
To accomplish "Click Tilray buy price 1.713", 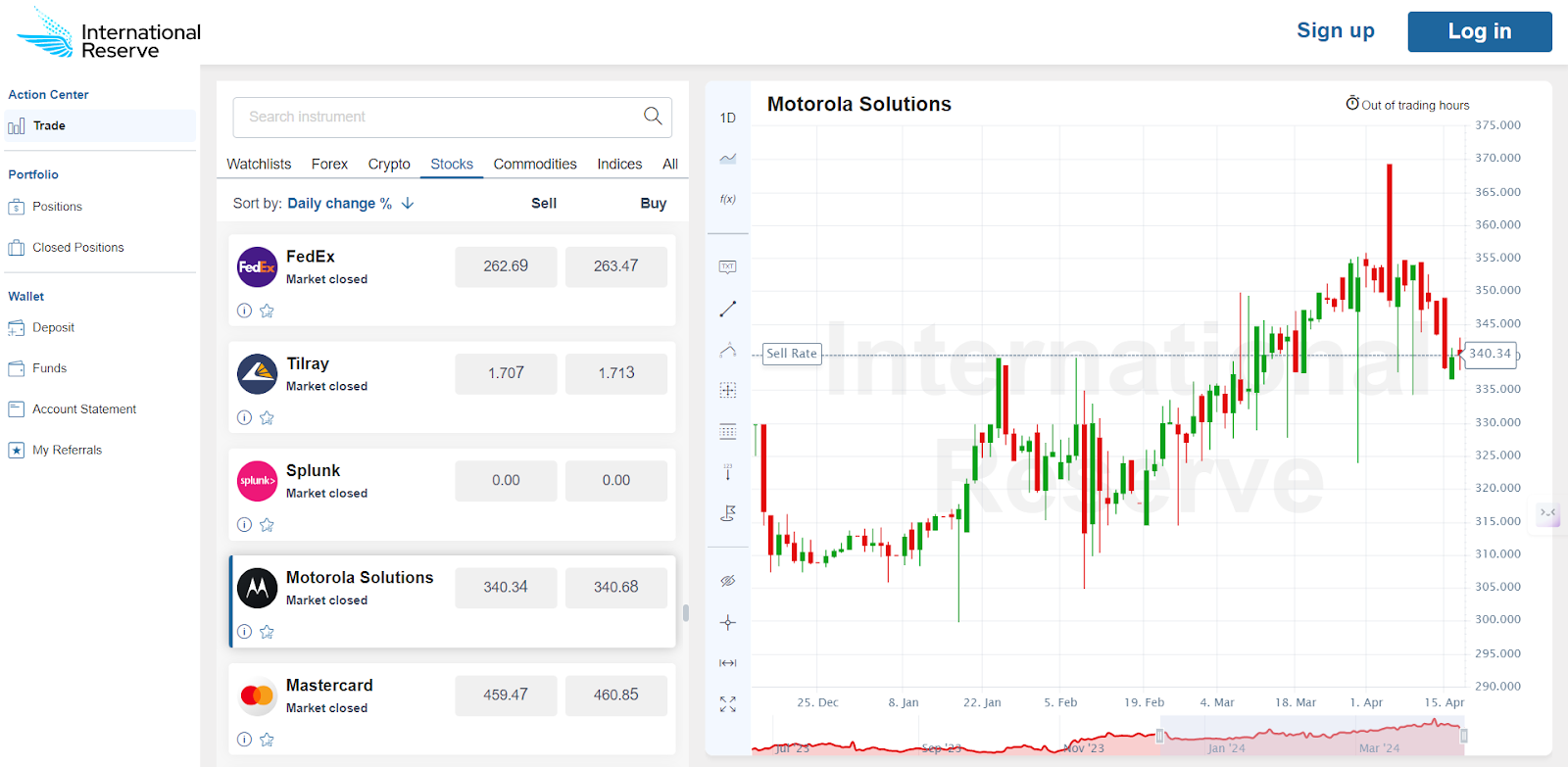I will 615,373.
